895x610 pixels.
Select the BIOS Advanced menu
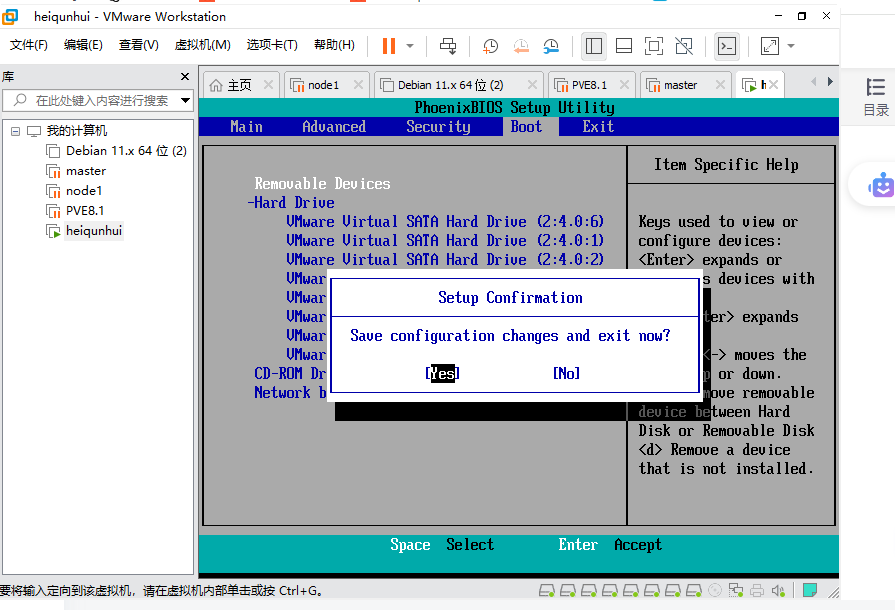tap(334, 127)
